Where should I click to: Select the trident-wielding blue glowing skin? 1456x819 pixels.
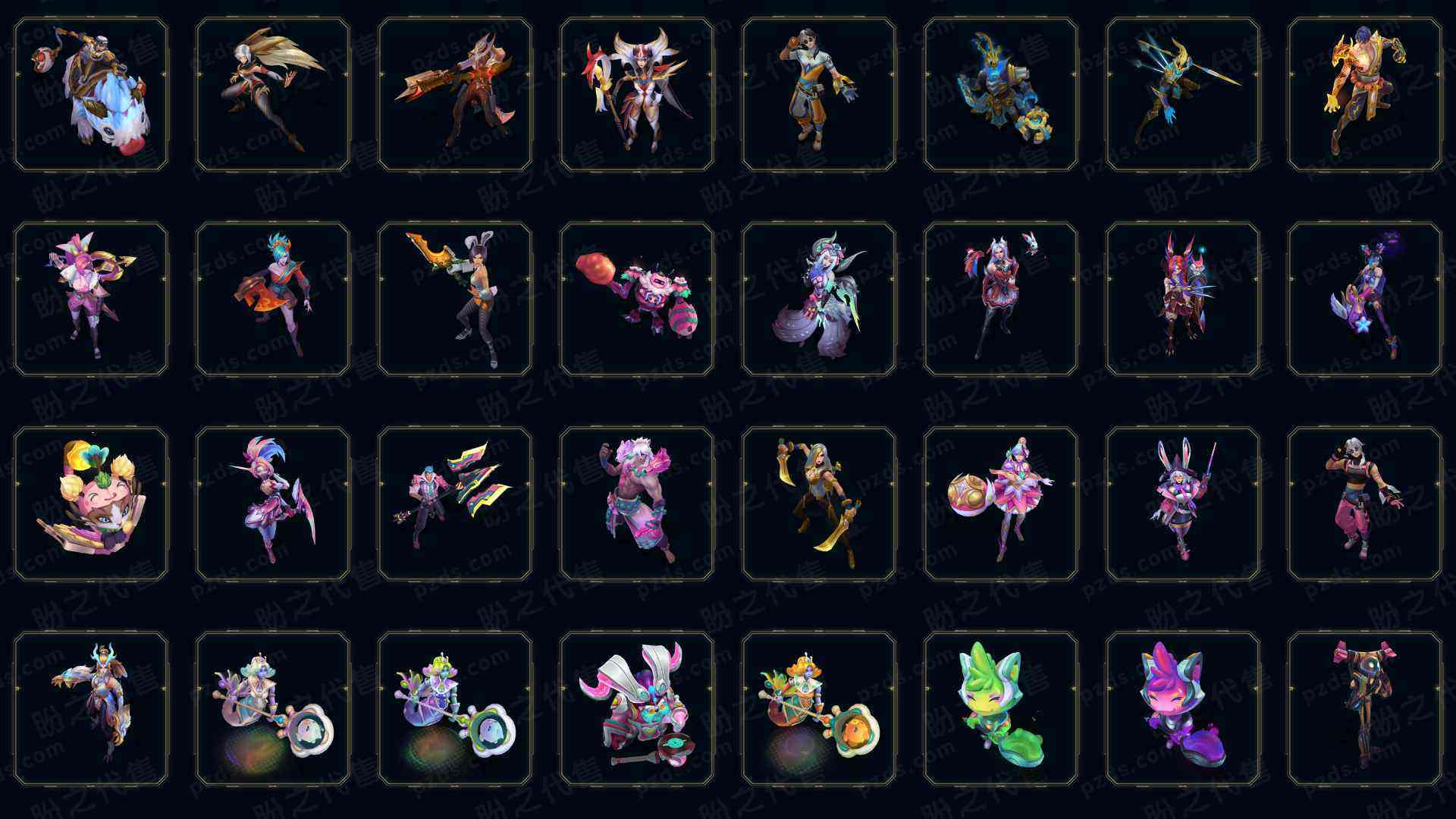(1183, 94)
